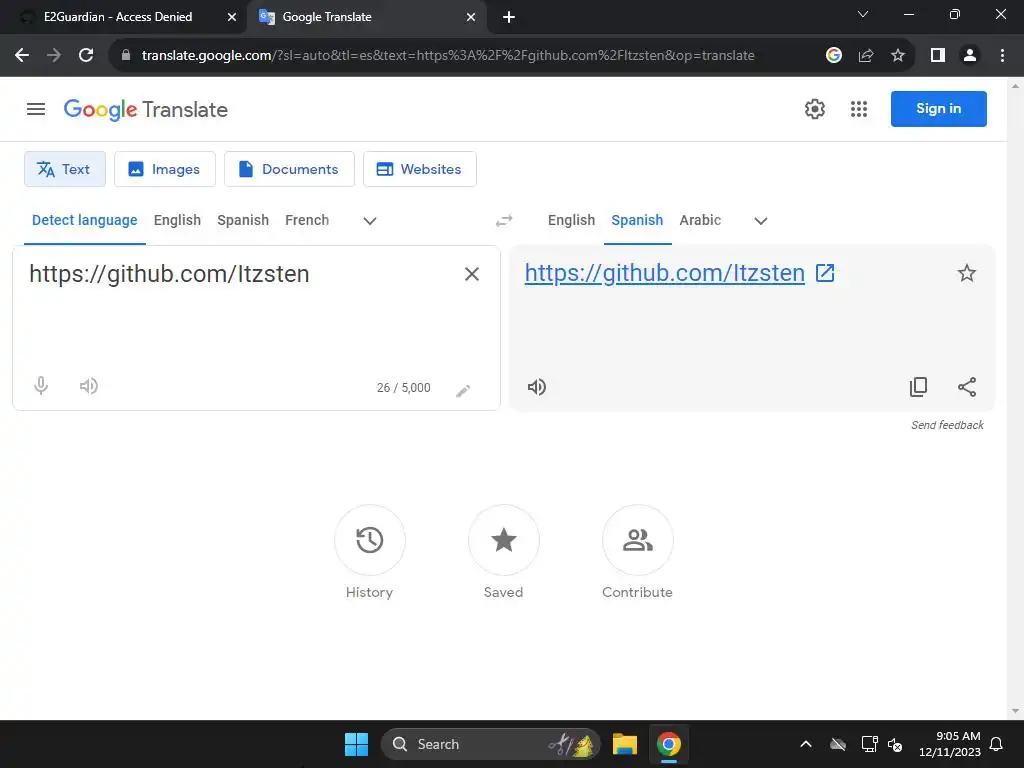Choose Arabic as target language
Screen dimensions: 1024x768
point(700,220)
